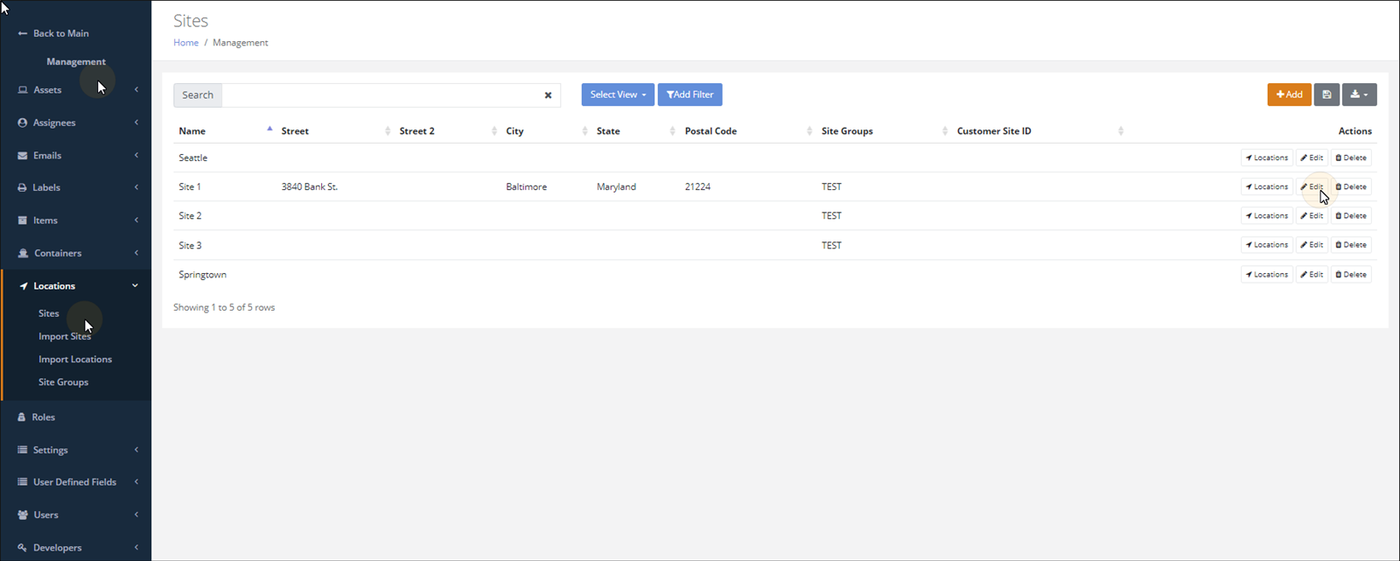Image resolution: width=1400 pixels, height=561 pixels.
Task: Click the Baltimore city cell
Action: [x=526, y=187]
